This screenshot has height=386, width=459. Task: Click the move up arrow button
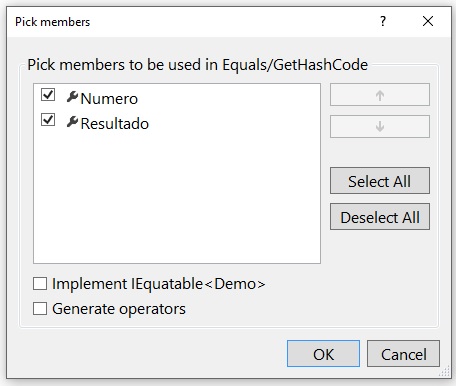(x=380, y=95)
